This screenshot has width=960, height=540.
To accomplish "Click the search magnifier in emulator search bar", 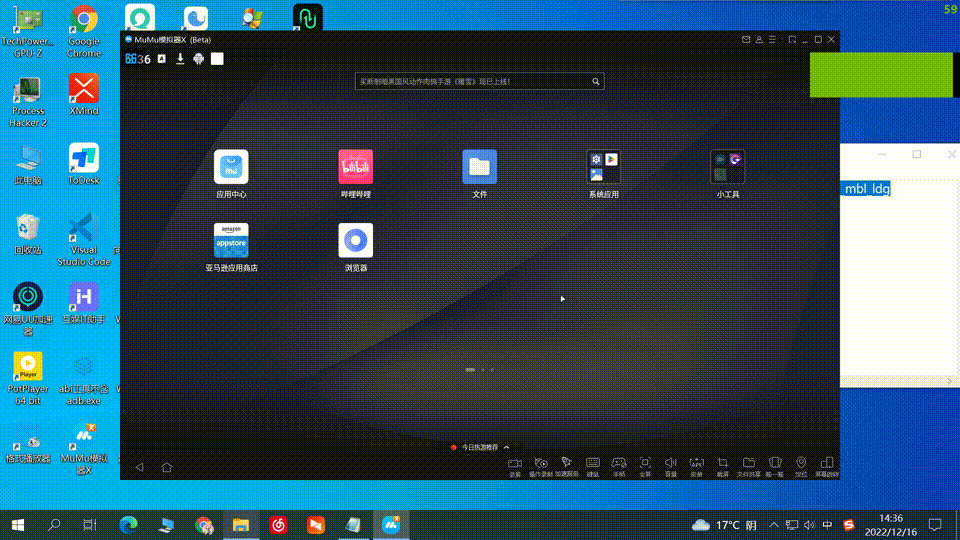I will click(596, 81).
